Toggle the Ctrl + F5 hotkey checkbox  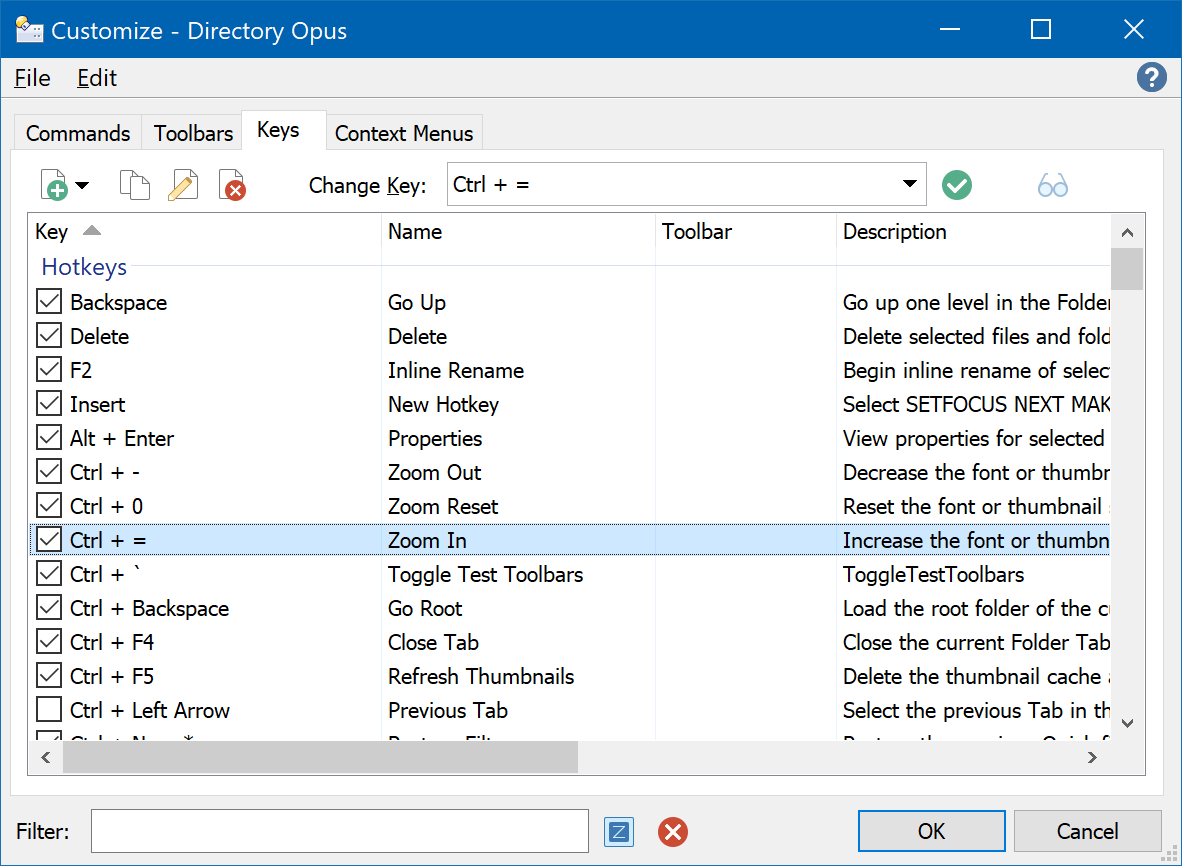click(49, 675)
